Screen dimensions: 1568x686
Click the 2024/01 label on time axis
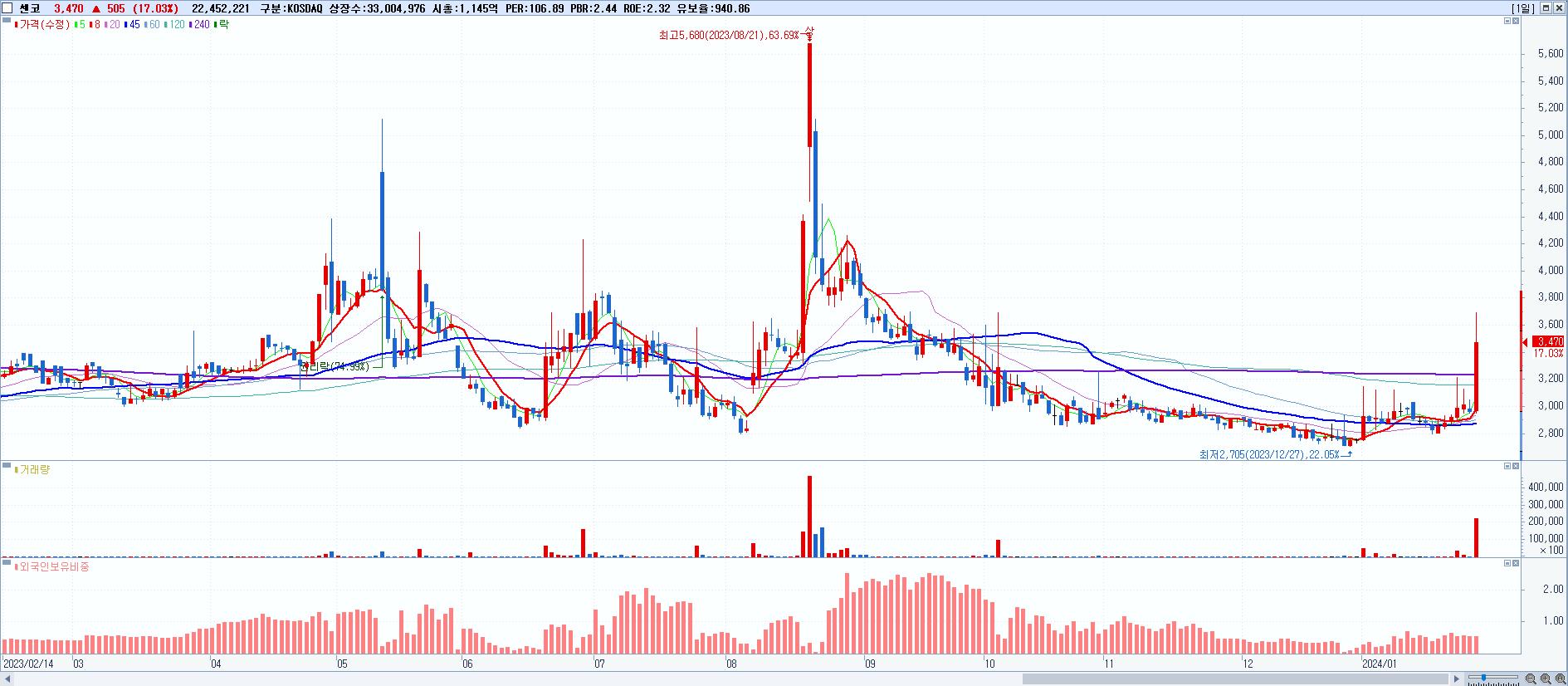[x=1381, y=664]
